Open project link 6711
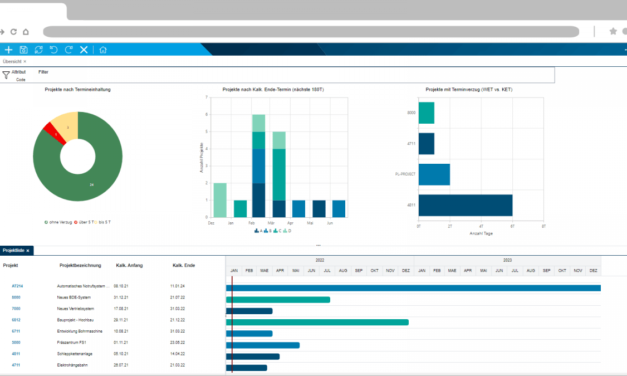The width and height of the screenshot is (627, 376). tap(16, 331)
